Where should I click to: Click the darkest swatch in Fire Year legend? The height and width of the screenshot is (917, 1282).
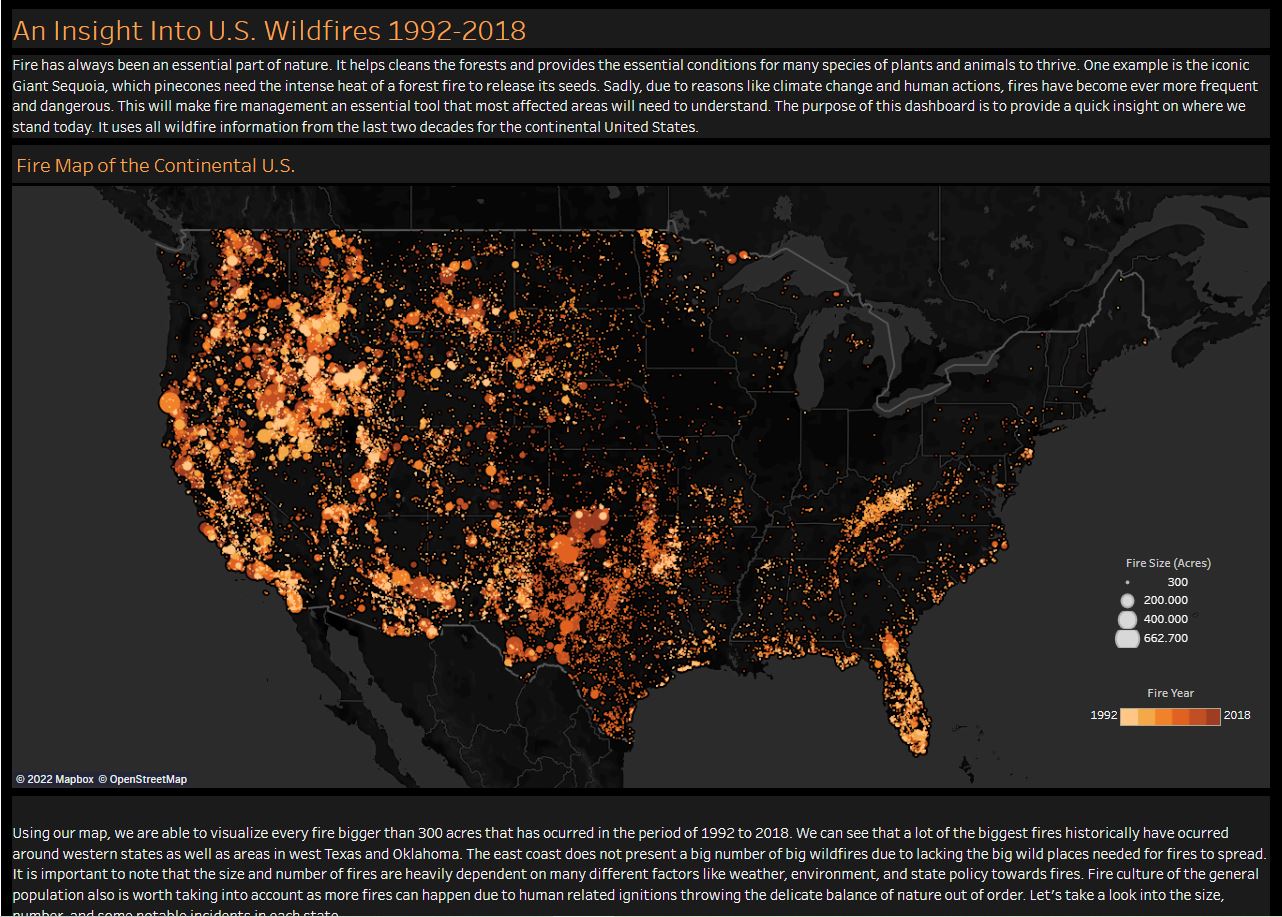pyautogui.click(x=1212, y=716)
